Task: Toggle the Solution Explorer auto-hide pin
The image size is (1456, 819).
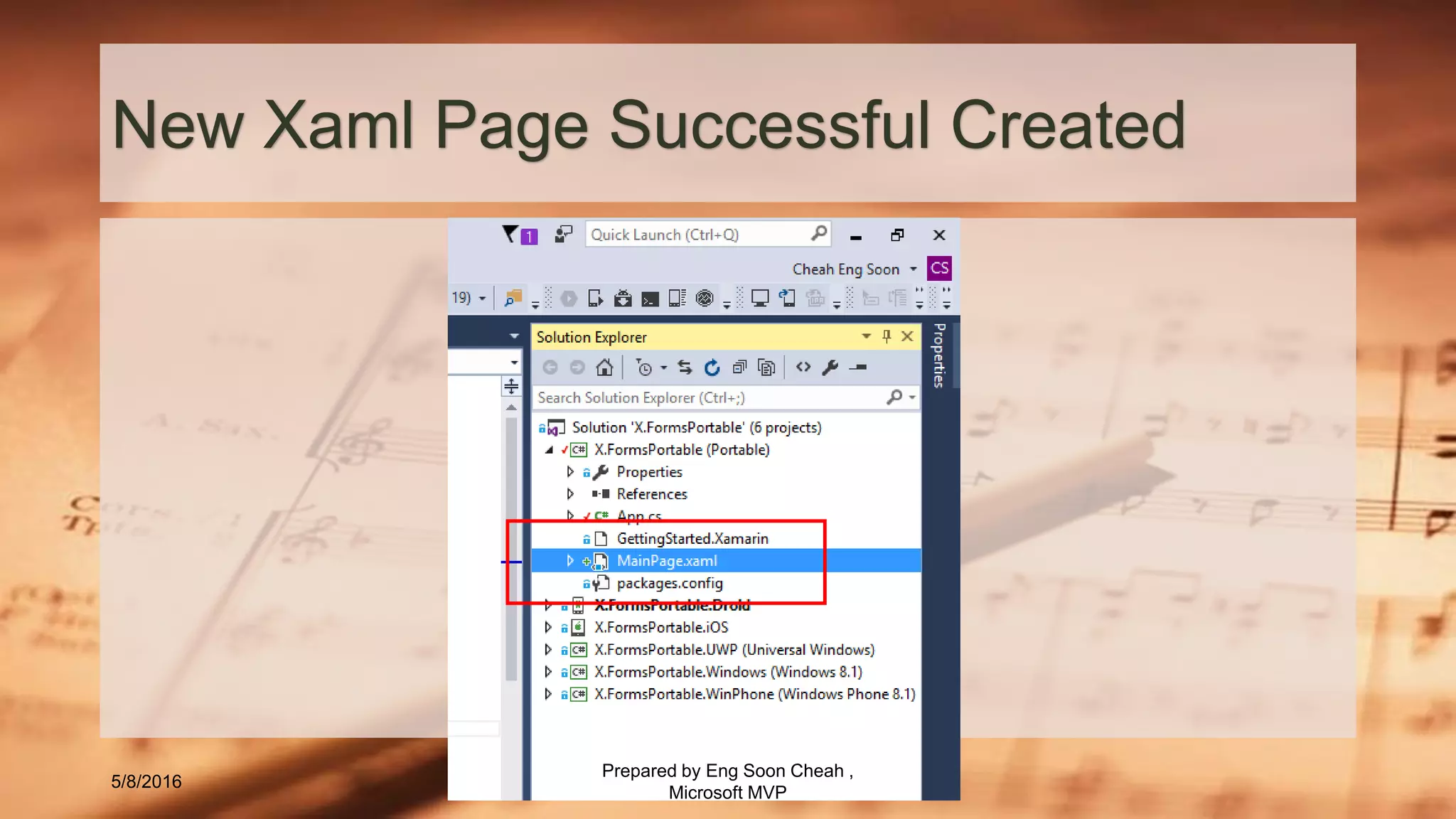Action: [887, 336]
